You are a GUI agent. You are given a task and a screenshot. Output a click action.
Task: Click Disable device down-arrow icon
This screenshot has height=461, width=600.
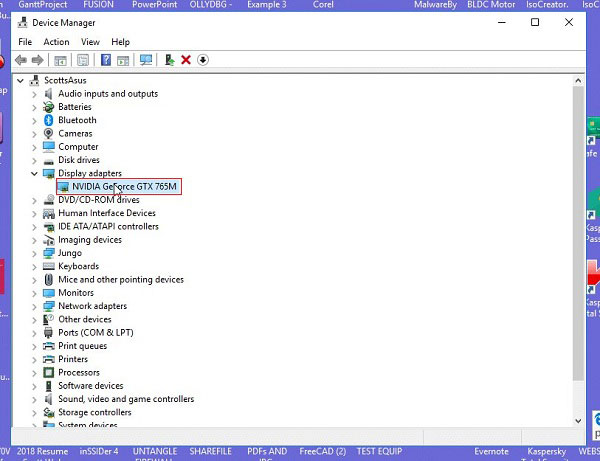203,60
